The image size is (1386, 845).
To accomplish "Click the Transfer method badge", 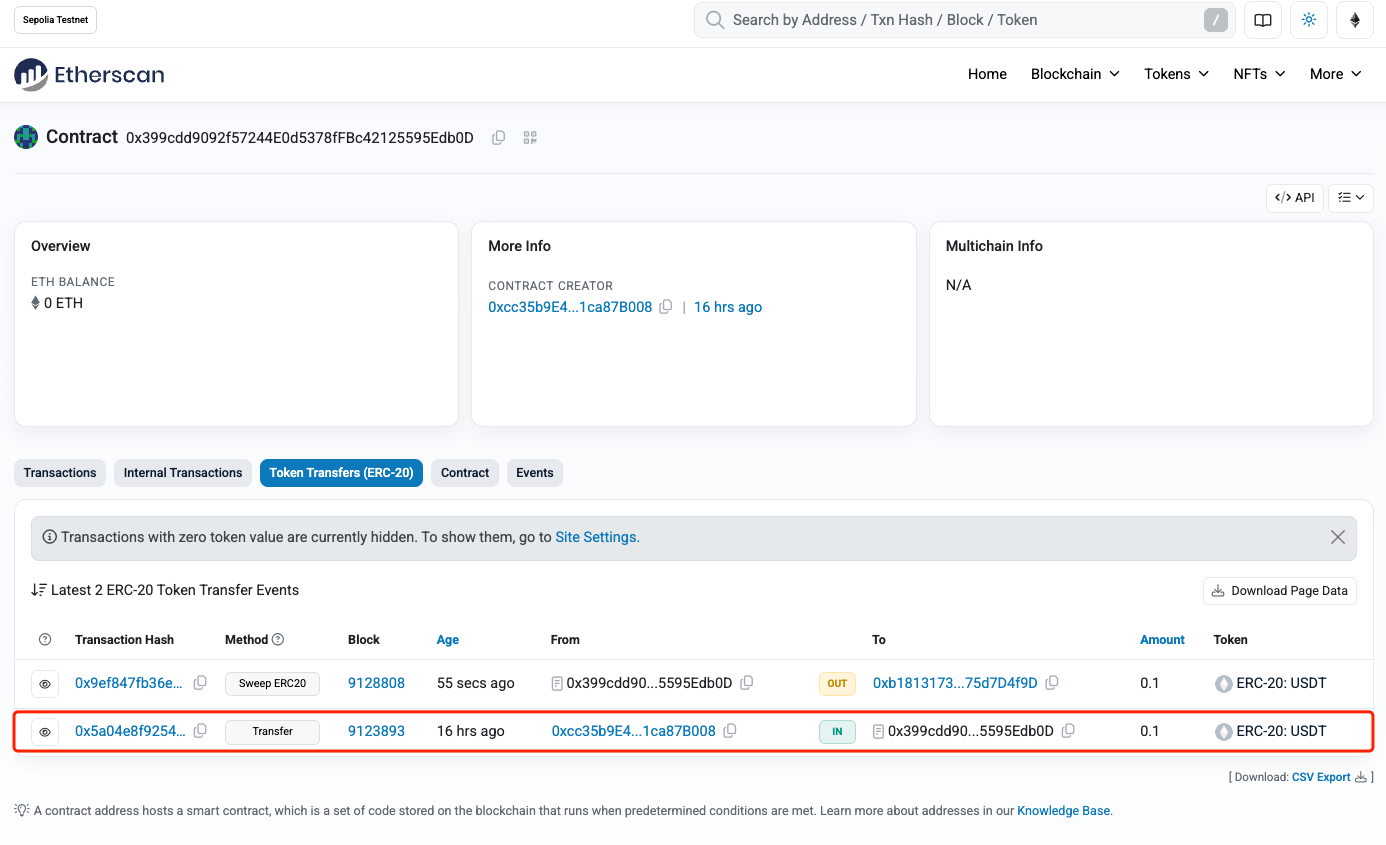I will click(x=272, y=732).
